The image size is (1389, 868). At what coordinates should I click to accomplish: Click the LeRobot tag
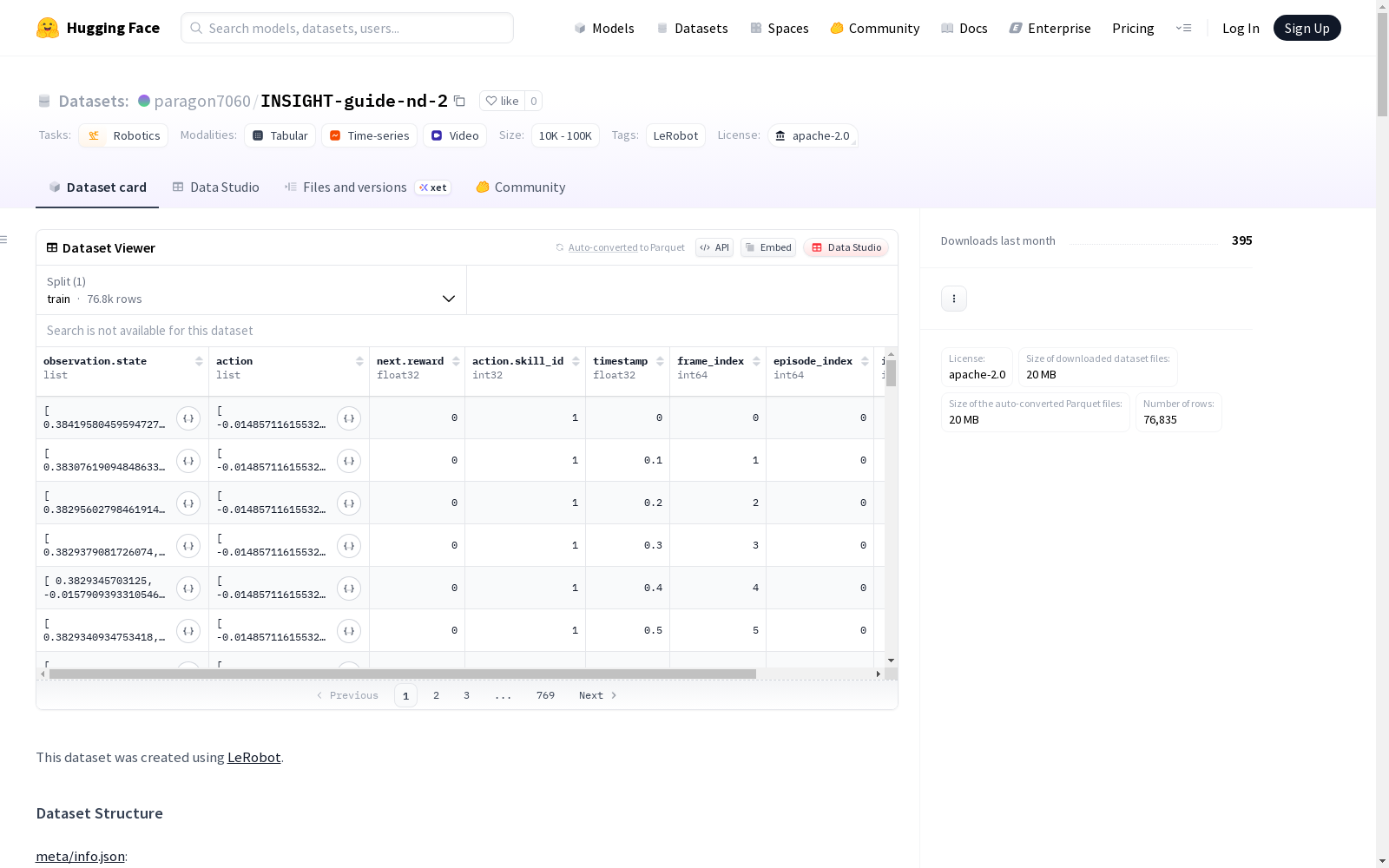click(675, 135)
